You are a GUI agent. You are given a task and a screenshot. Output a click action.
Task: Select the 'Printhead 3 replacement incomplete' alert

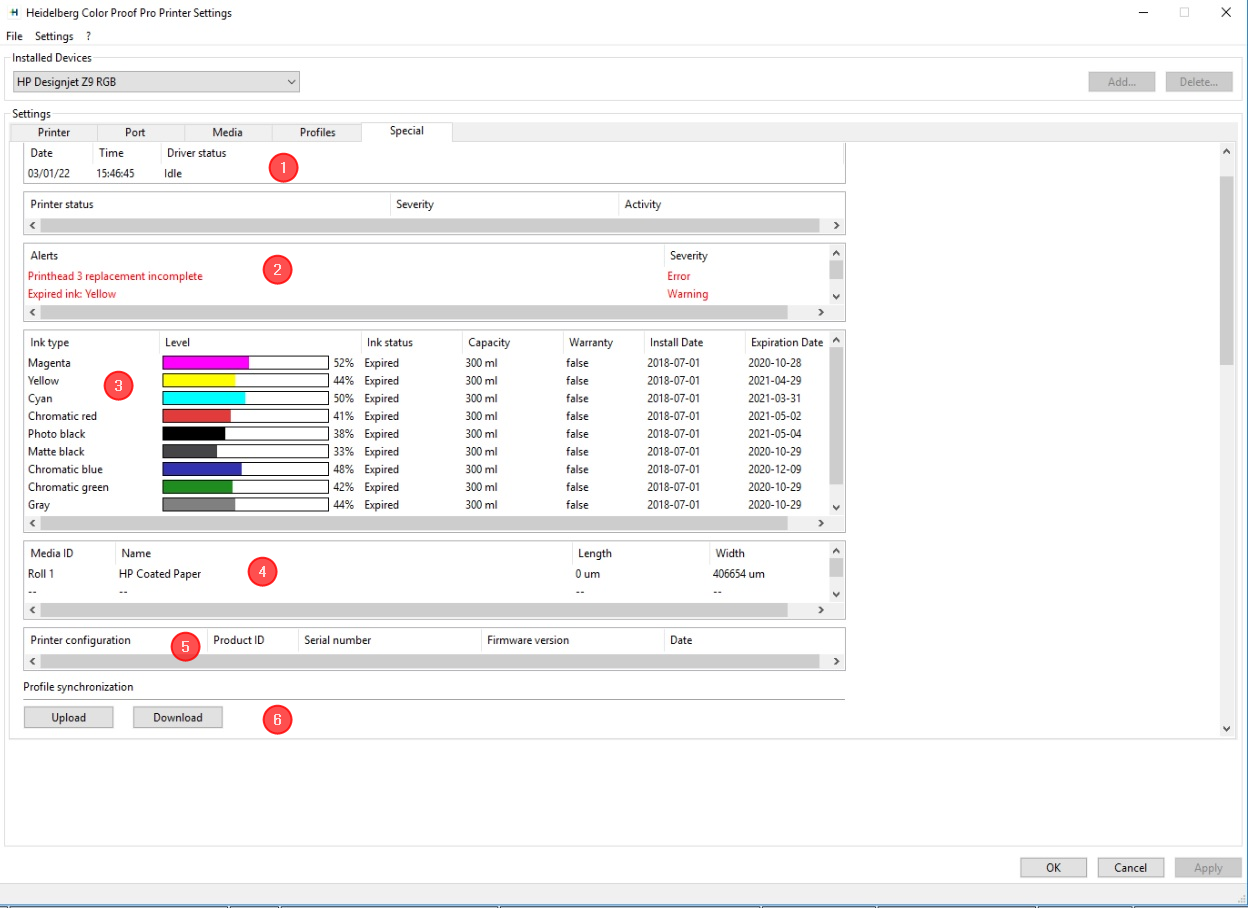pos(115,276)
